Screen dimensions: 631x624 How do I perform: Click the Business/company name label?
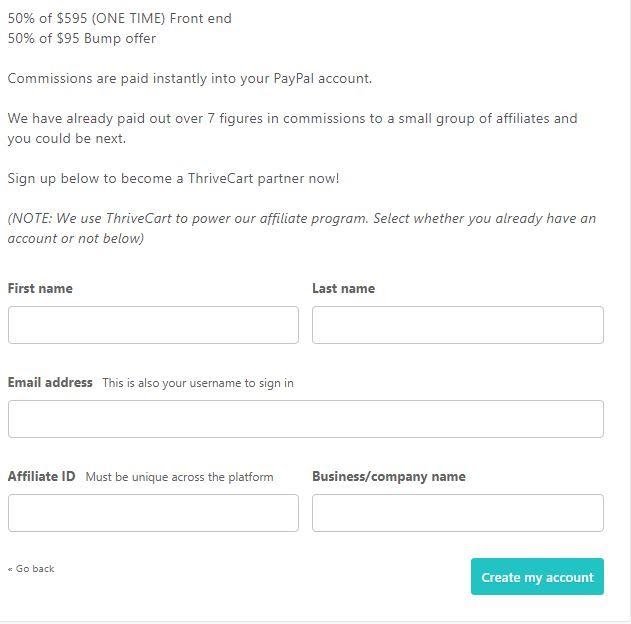389,476
